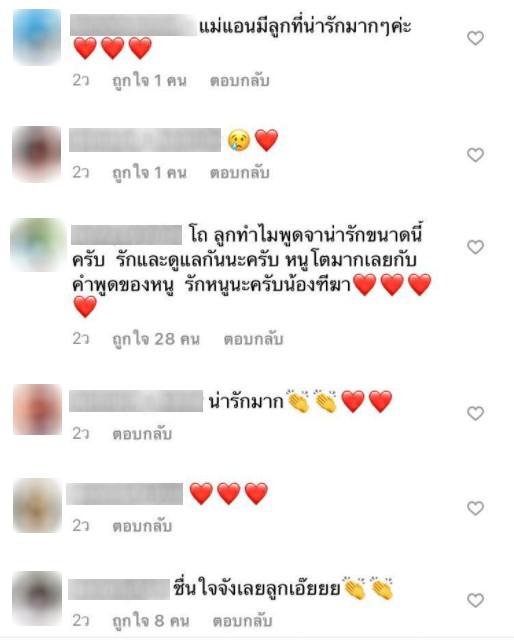Reply to the three hearts comment
The width and height of the screenshot is (514, 640).
142,526
